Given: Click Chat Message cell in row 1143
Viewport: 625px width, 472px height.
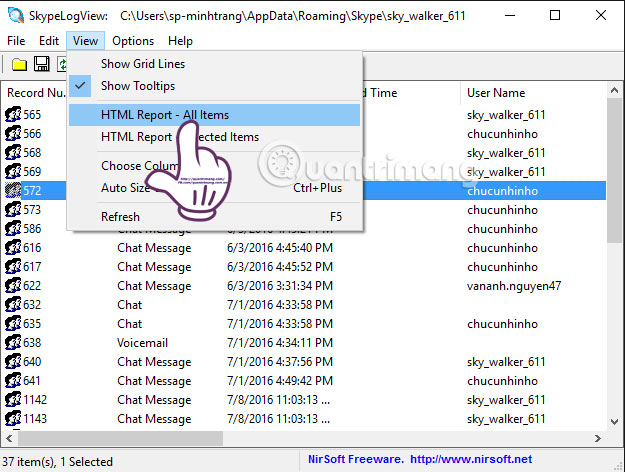Looking at the screenshot, I should click(154, 419).
